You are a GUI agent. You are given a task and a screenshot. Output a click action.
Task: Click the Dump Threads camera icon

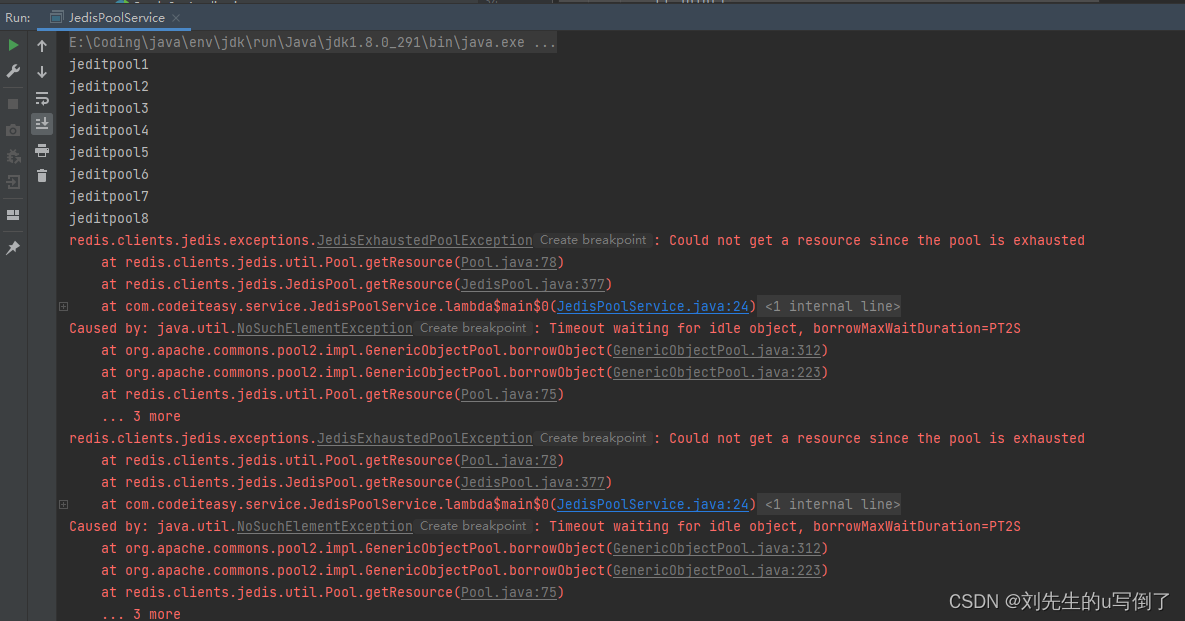[x=13, y=131]
